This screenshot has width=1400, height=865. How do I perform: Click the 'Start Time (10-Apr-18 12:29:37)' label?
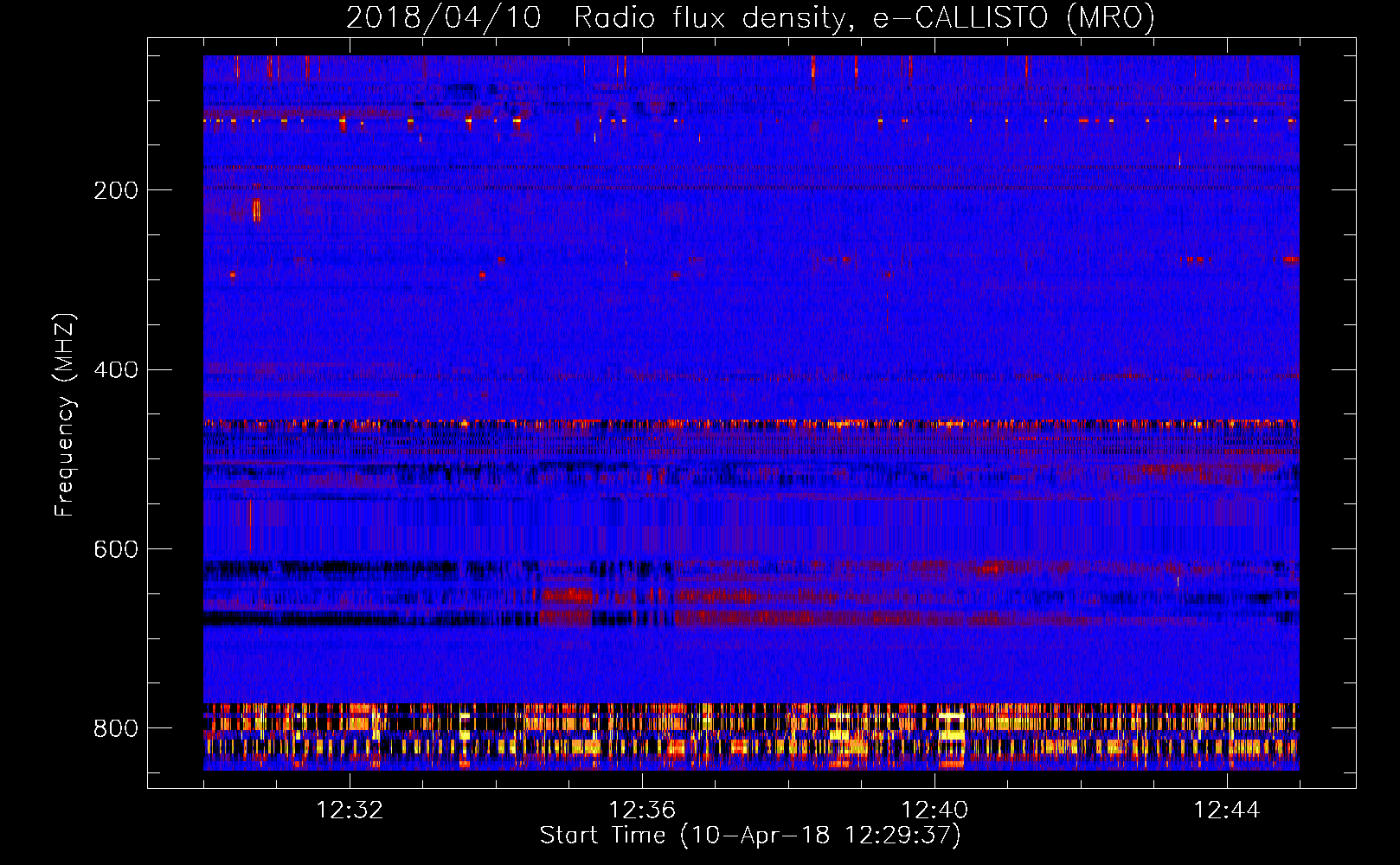point(750,836)
